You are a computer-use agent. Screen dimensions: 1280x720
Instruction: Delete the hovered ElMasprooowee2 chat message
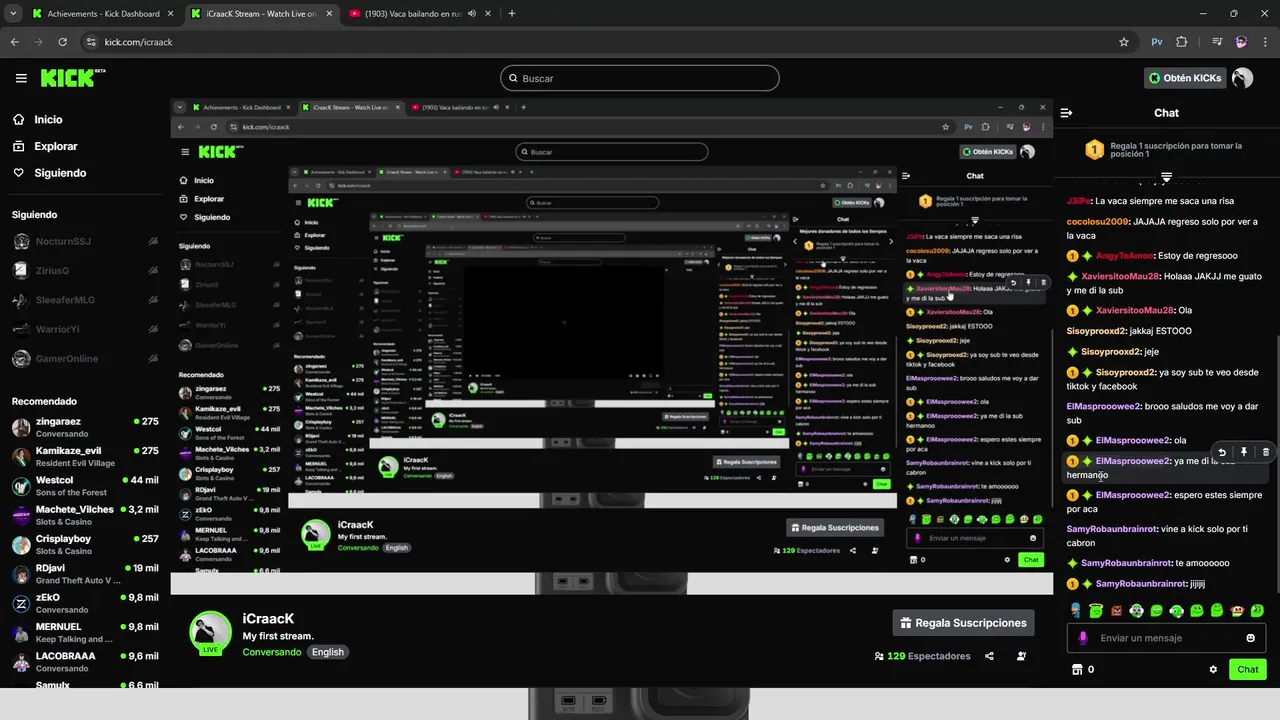[x=1266, y=452]
